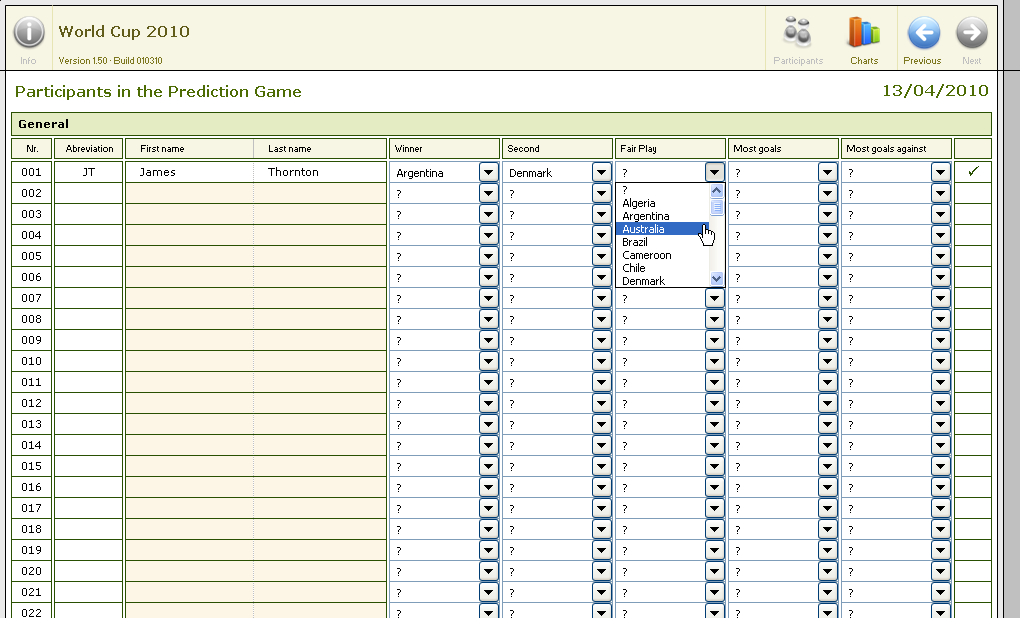Click the Last name field with Thornton
The width and height of the screenshot is (1020, 618).
[318, 172]
